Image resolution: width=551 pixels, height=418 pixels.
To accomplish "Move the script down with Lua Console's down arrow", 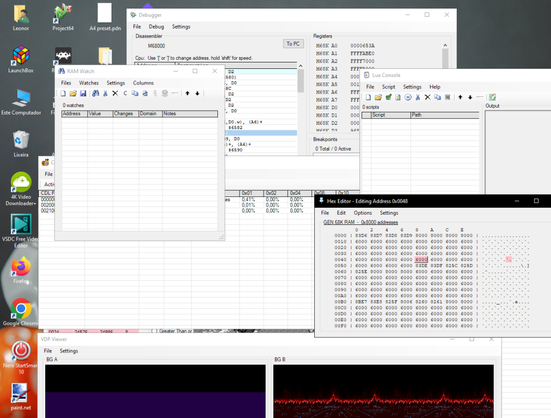I will coord(470,97).
